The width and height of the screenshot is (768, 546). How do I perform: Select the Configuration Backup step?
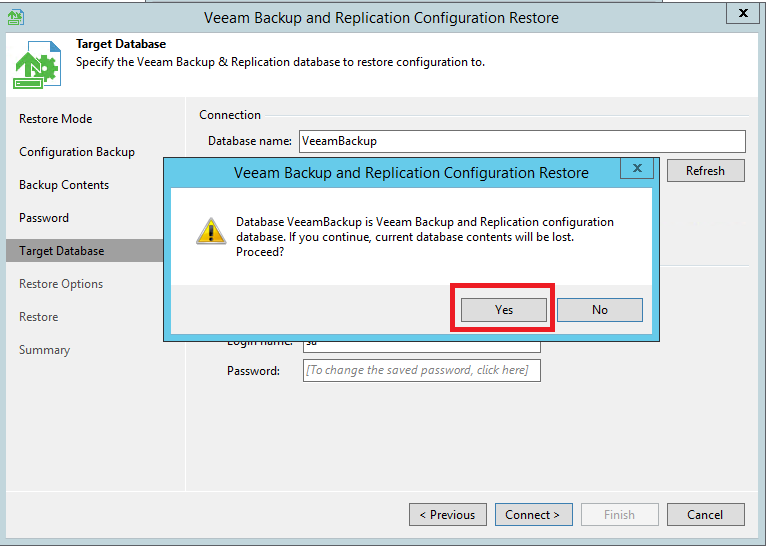point(77,152)
